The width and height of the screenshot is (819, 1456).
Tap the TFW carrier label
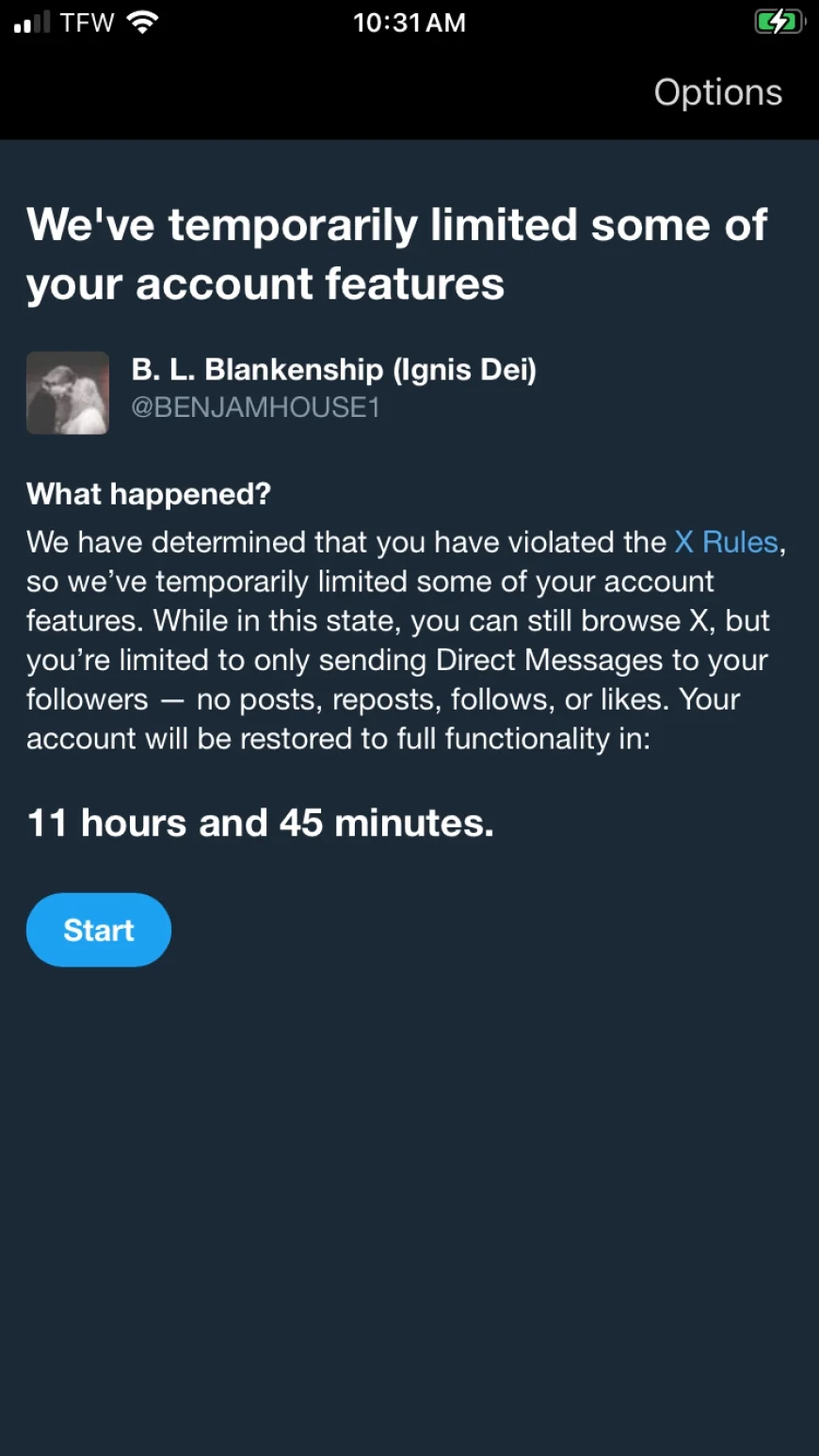[87, 22]
